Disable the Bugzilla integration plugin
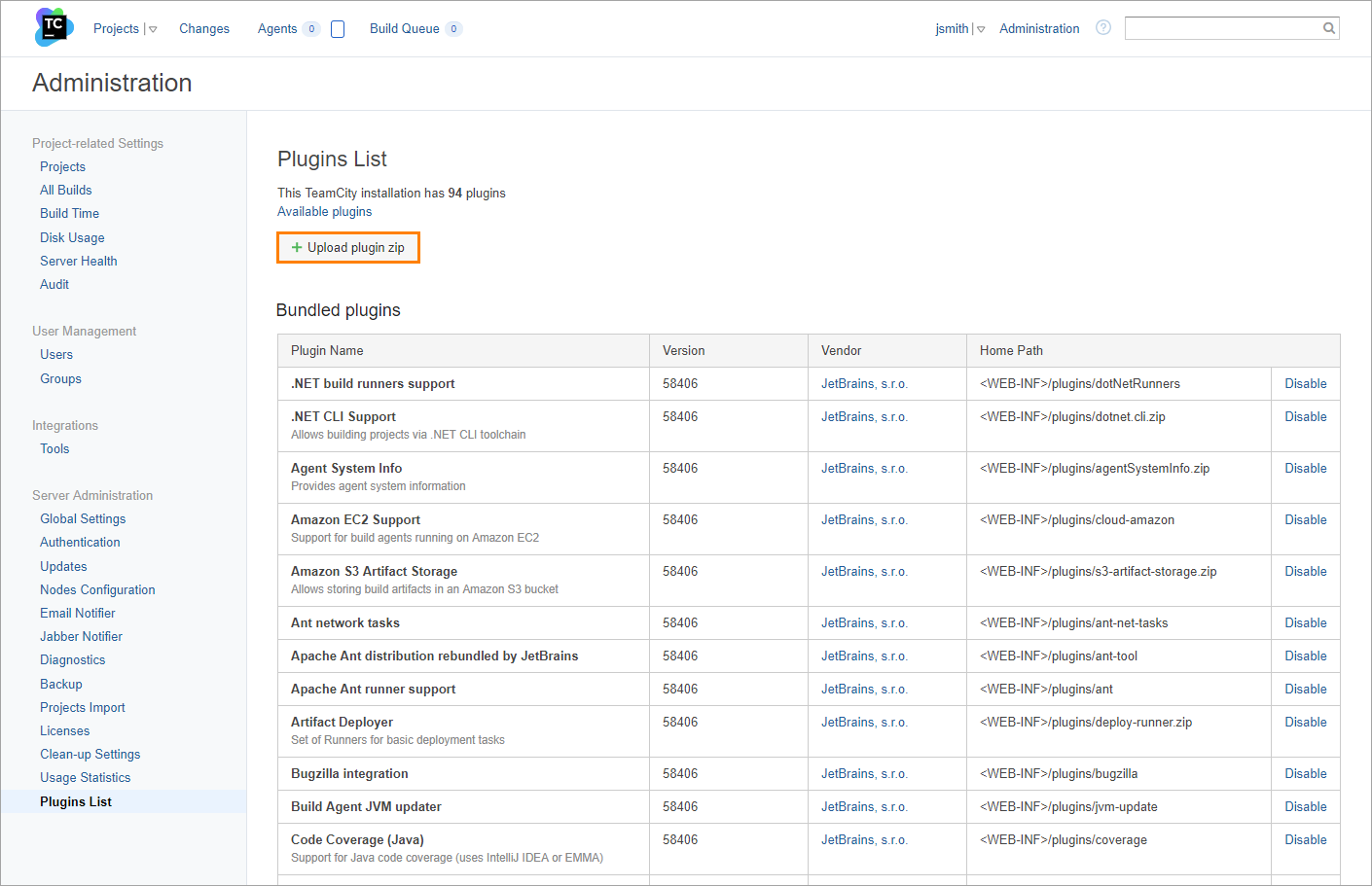 (1305, 773)
